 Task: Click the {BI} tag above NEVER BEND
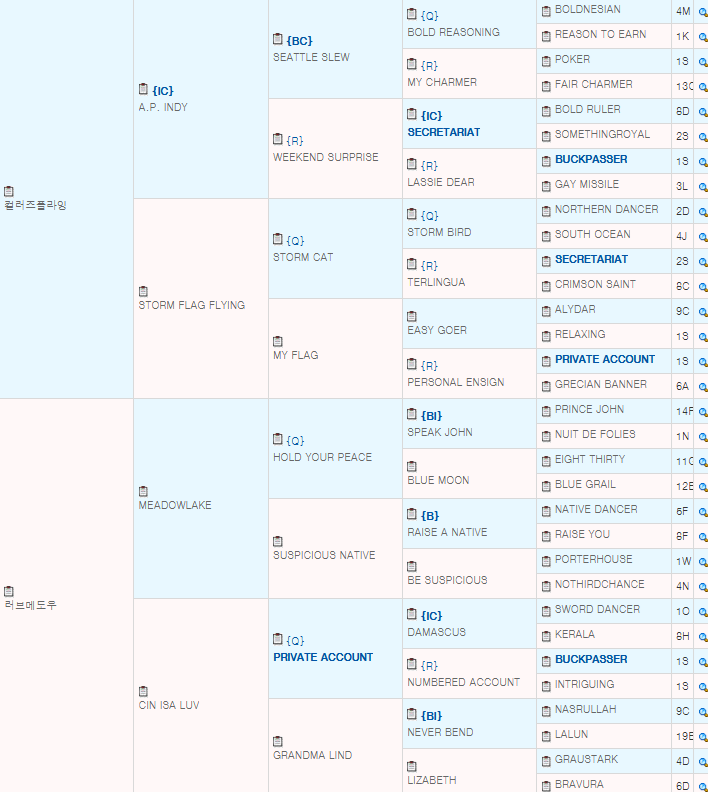[x=431, y=716]
